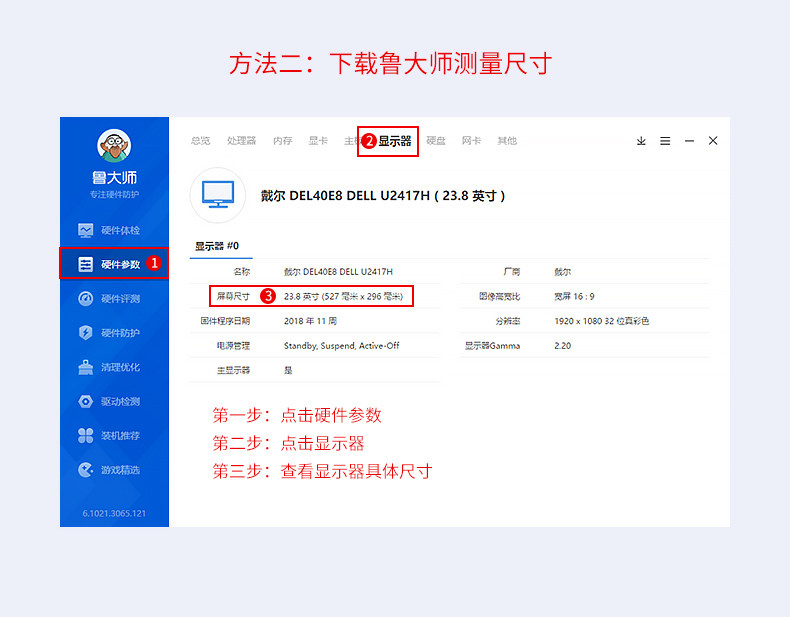Click the 固件程序日期 label
Image resolution: width=790 pixels, height=617 pixels.
[x=225, y=321]
